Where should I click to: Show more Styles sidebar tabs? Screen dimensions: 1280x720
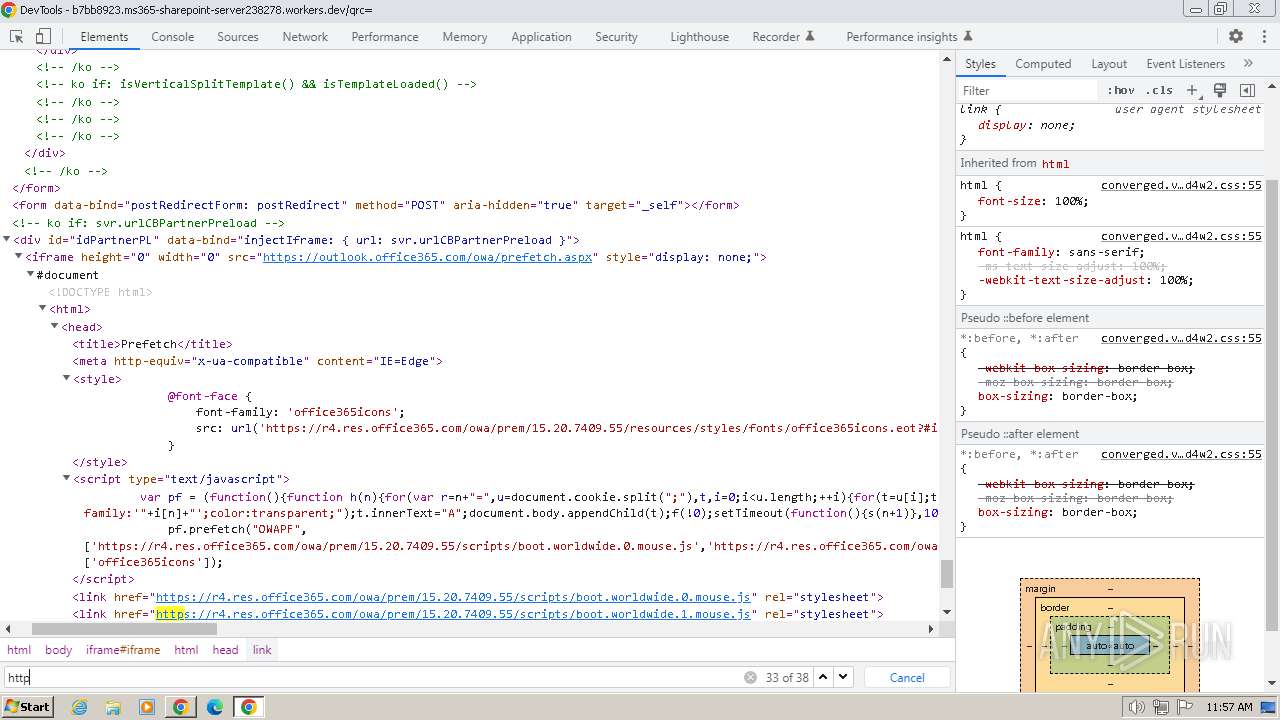tap(1248, 63)
